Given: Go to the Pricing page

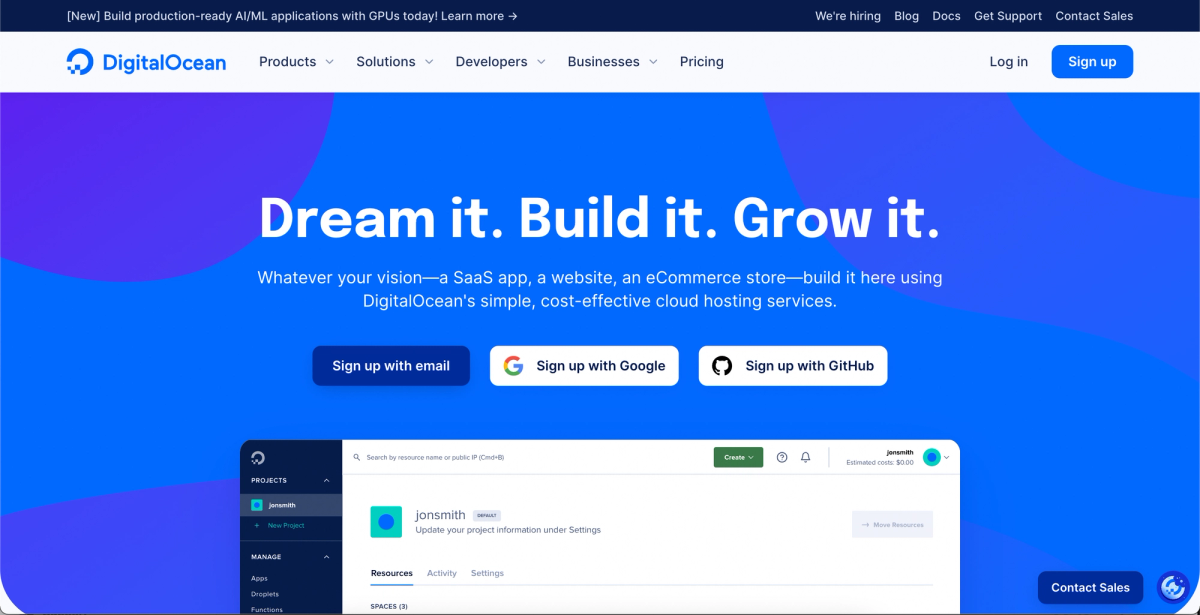Looking at the screenshot, I should click(x=702, y=62).
